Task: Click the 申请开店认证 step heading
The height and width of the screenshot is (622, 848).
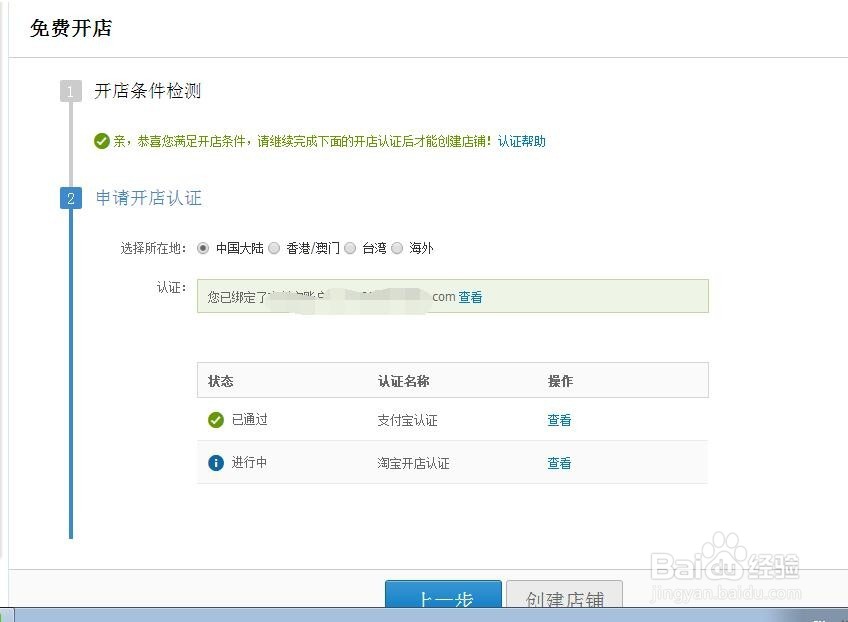Action: pyautogui.click(x=149, y=198)
